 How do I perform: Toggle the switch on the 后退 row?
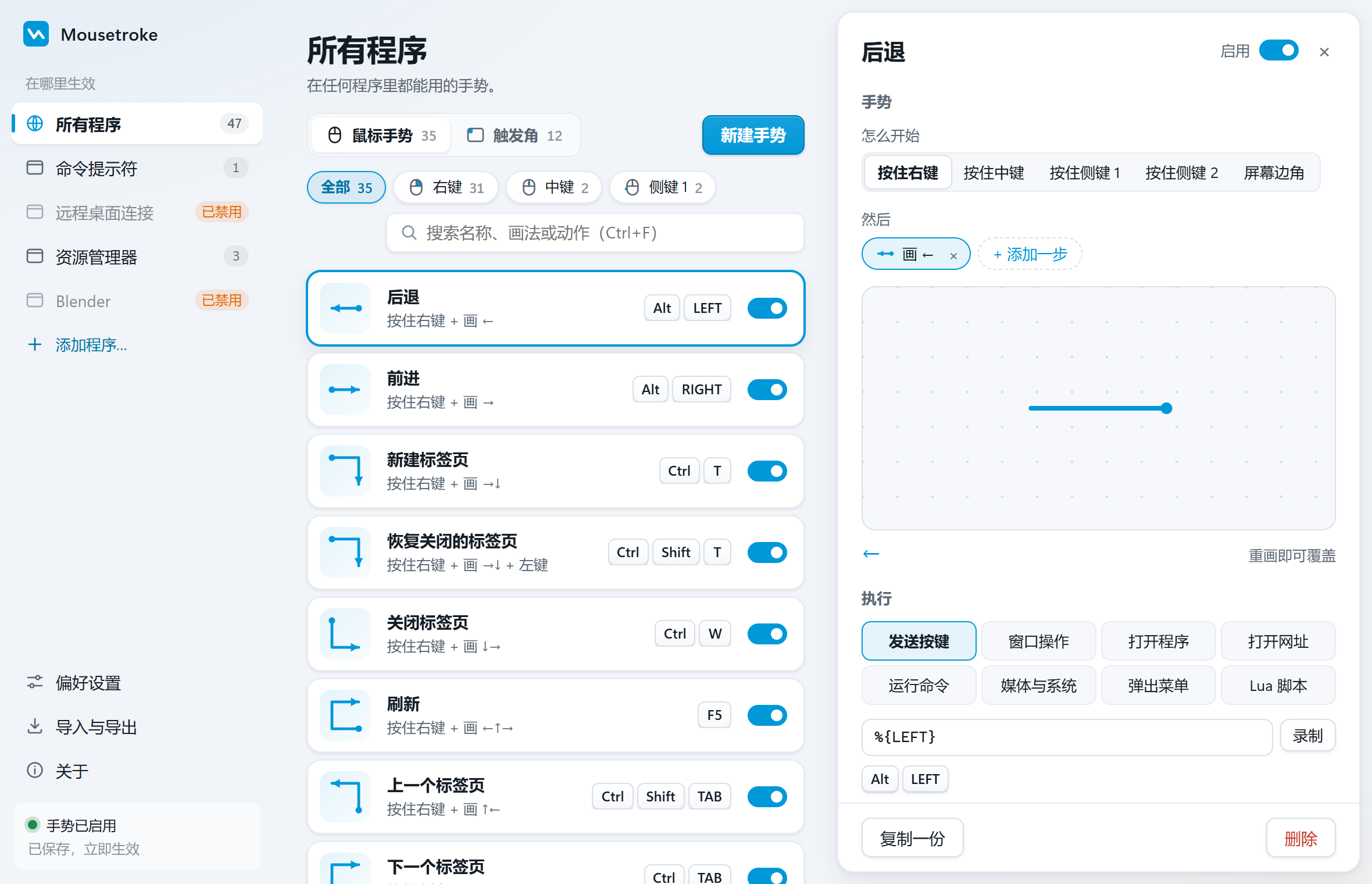point(767,308)
